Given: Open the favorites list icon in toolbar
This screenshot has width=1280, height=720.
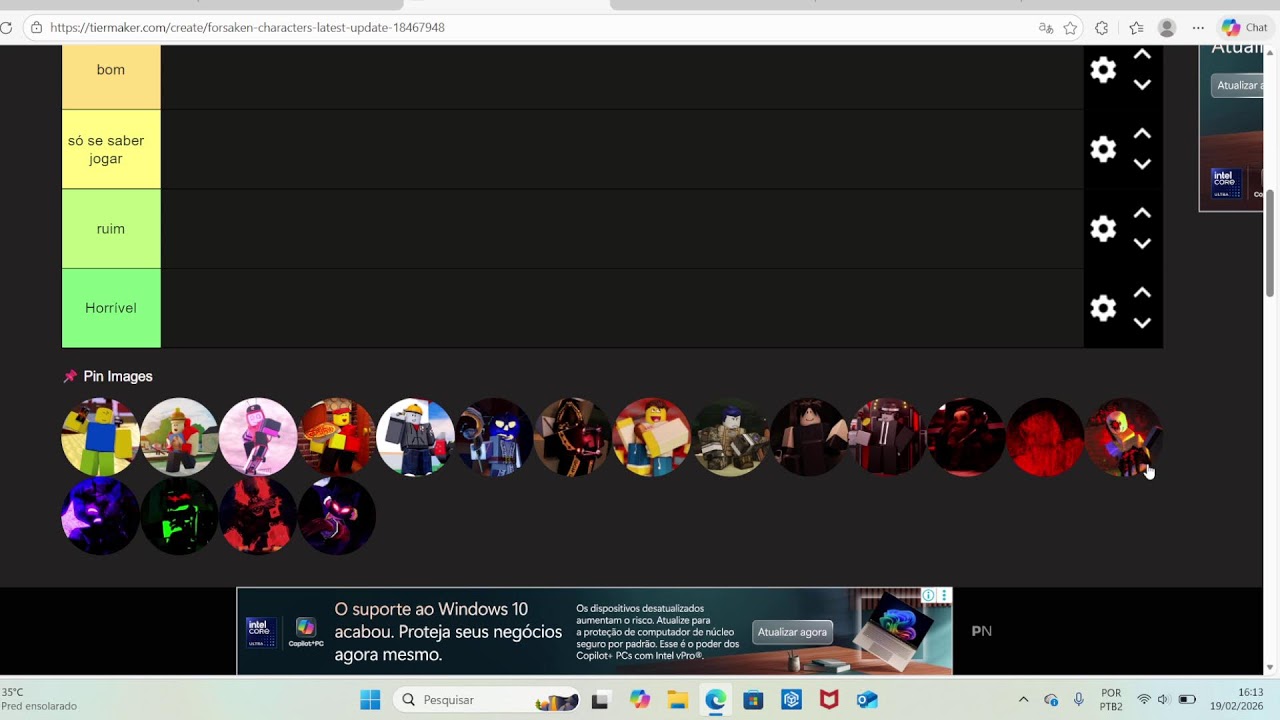Looking at the screenshot, I should click(x=1136, y=28).
